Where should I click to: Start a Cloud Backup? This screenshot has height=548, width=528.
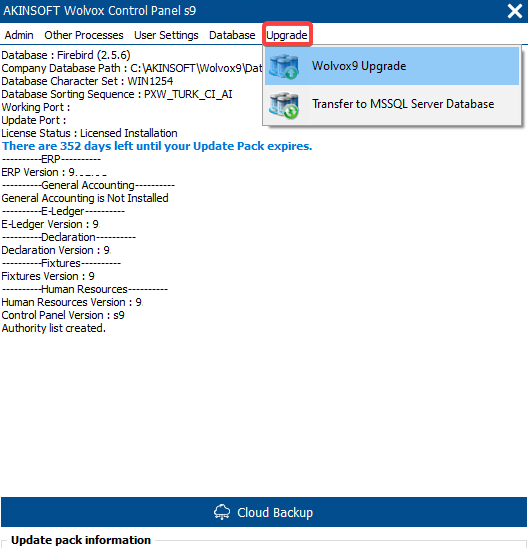pyautogui.click(x=264, y=512)
